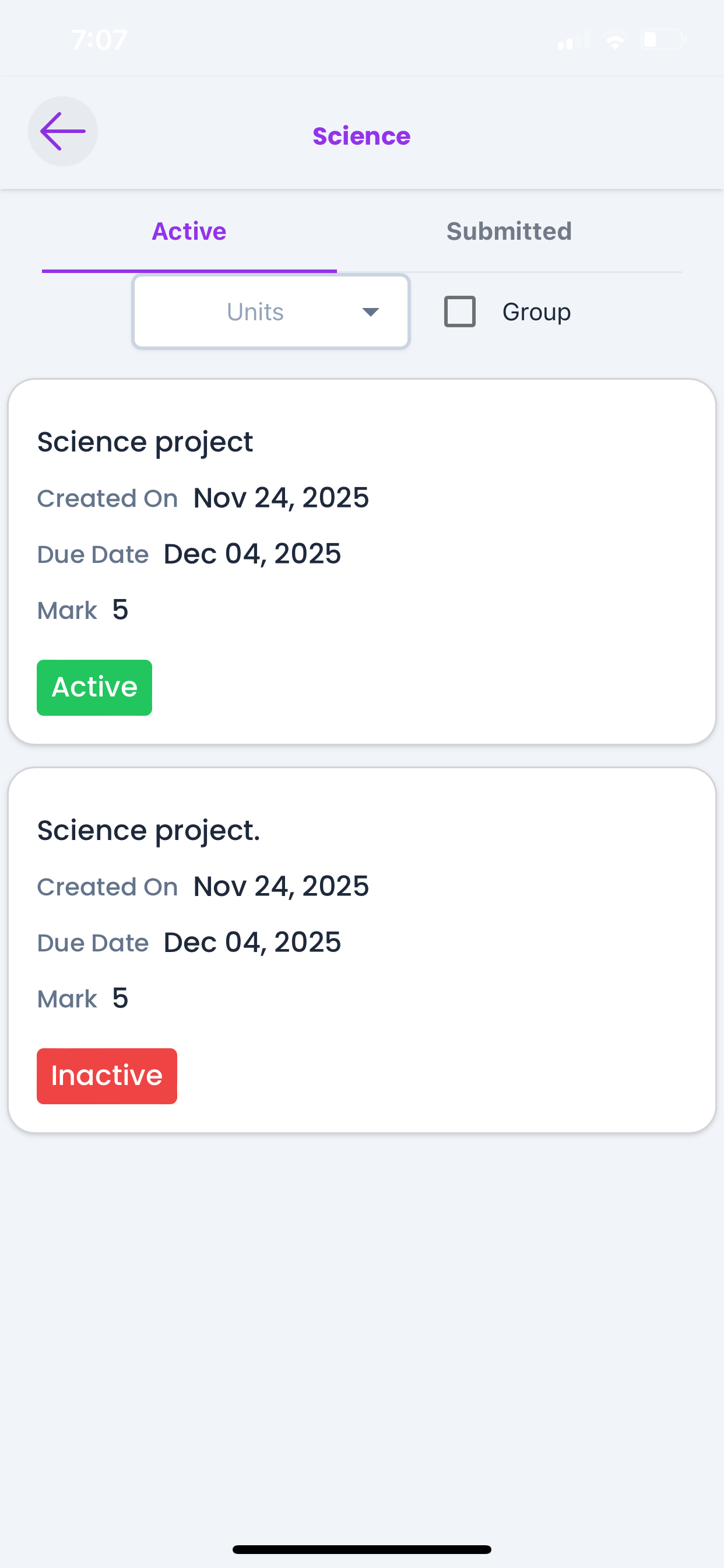Tap the purple back arrow icon

coord(63,131)
